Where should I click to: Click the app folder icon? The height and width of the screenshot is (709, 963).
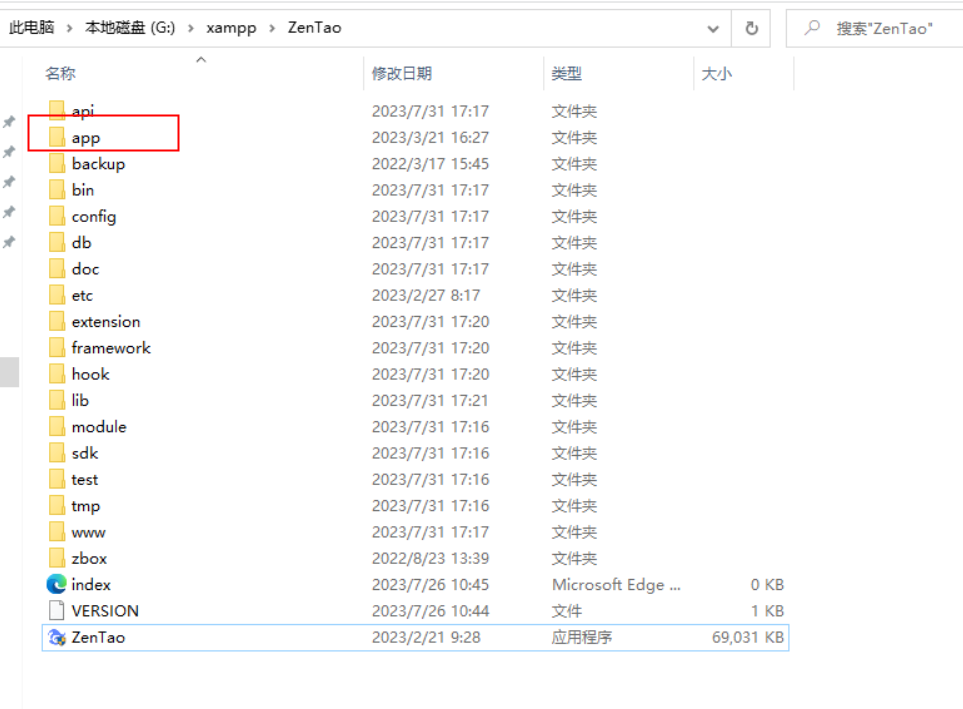click(57, 138)
